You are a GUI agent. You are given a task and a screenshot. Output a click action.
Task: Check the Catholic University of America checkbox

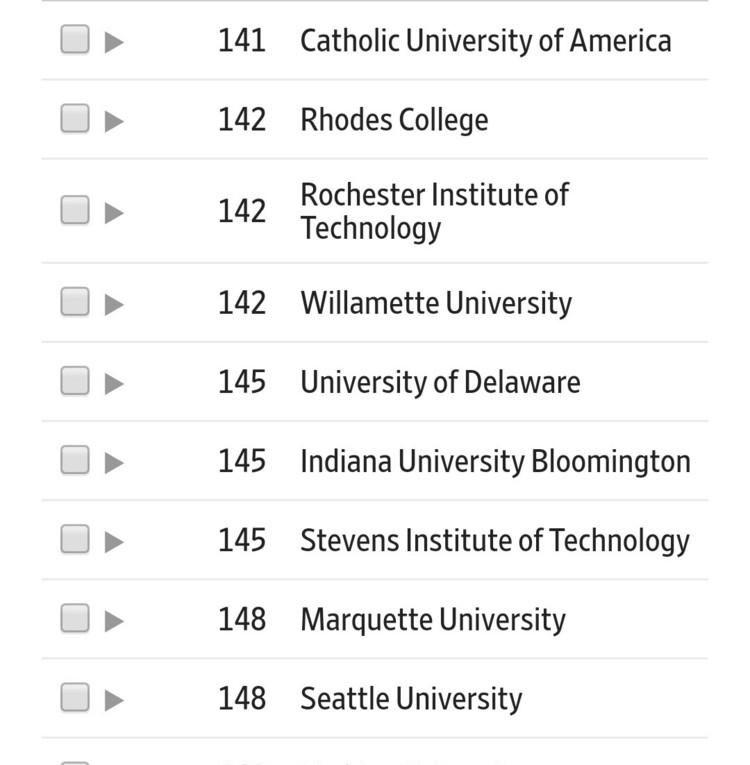[x=75, y=40]
